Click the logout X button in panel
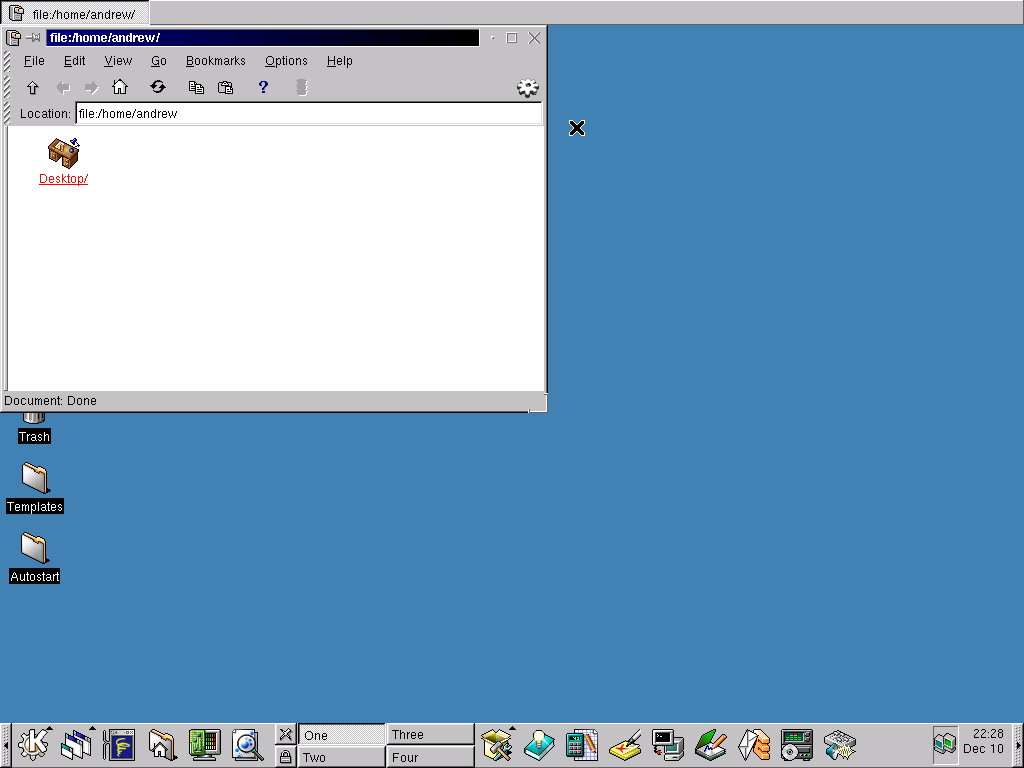 point(285,735)
